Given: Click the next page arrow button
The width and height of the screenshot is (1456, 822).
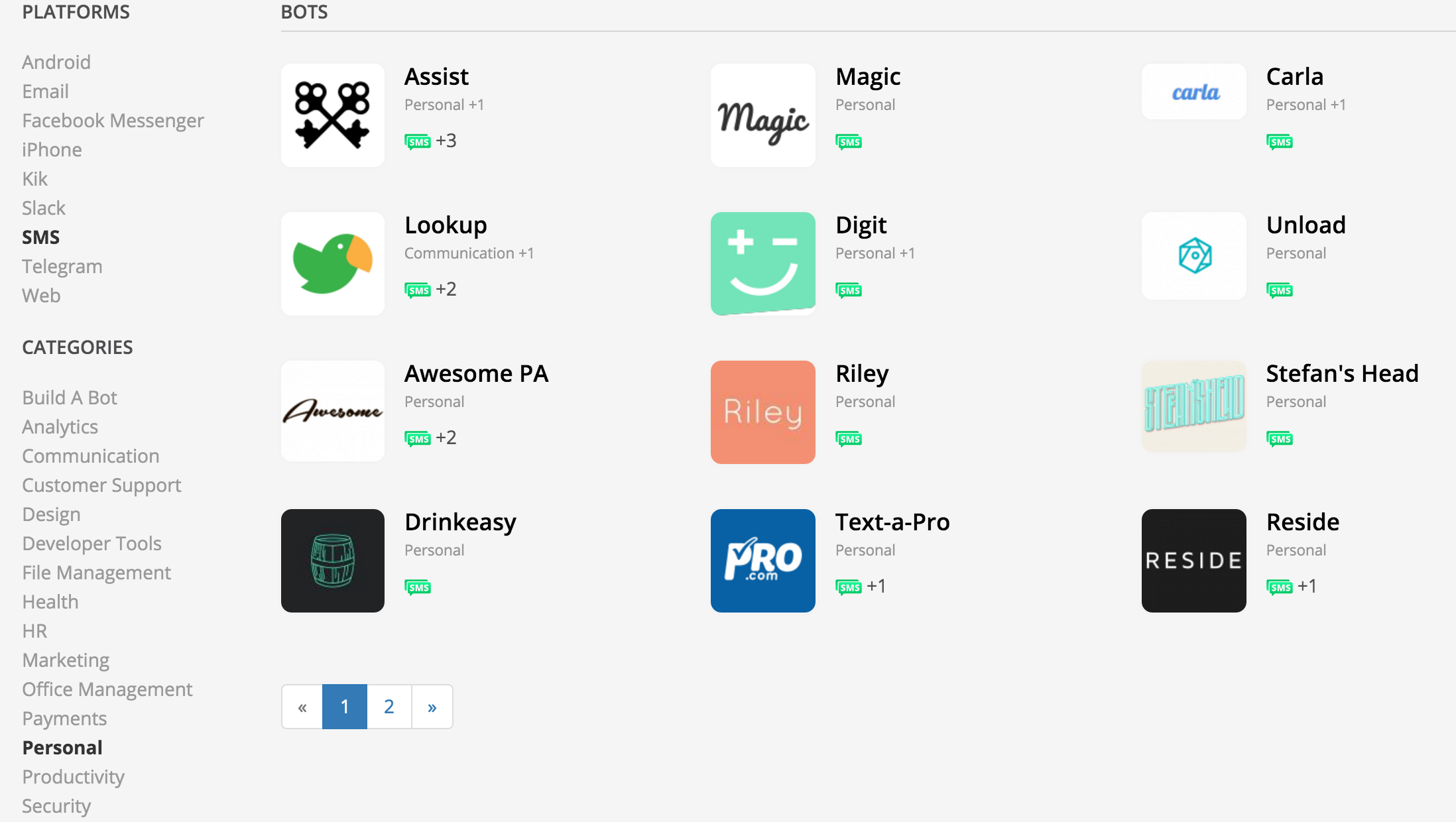Looking at the screenshot, I should pos(431,707).
